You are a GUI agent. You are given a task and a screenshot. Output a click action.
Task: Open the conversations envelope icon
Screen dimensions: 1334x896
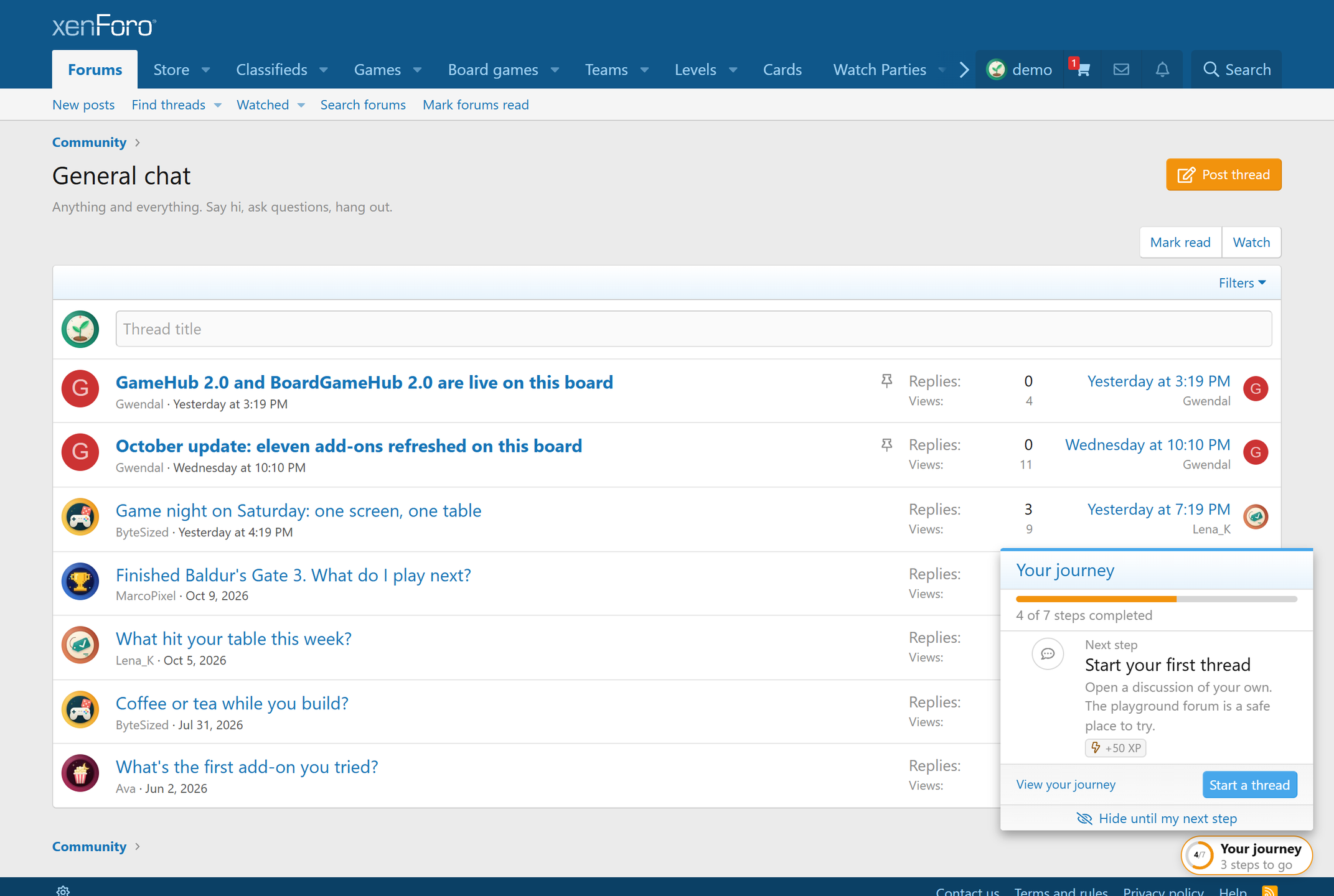pyautogui.click(x=1121, y=69)
